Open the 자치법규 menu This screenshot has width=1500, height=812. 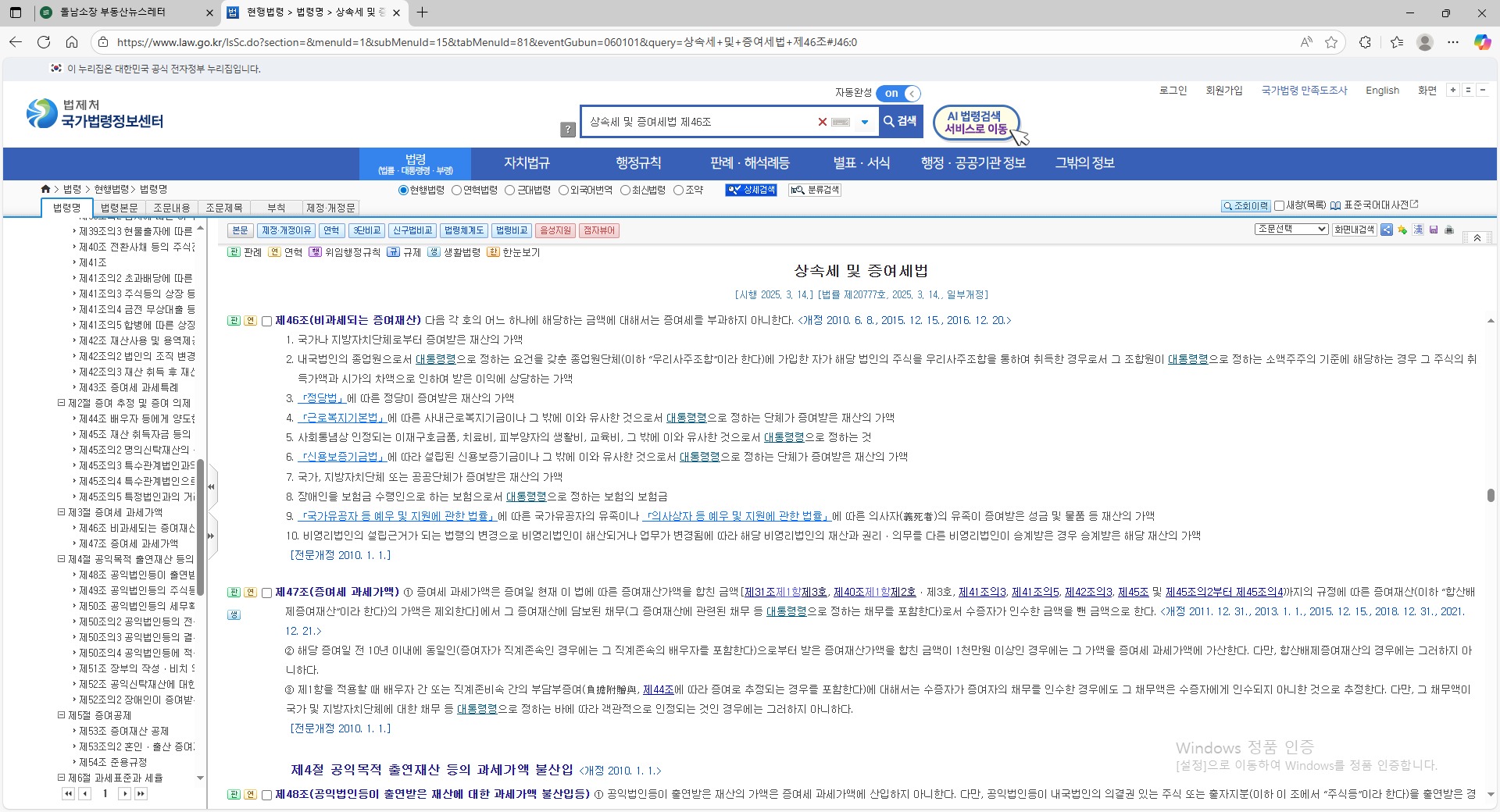click(527, 163)
